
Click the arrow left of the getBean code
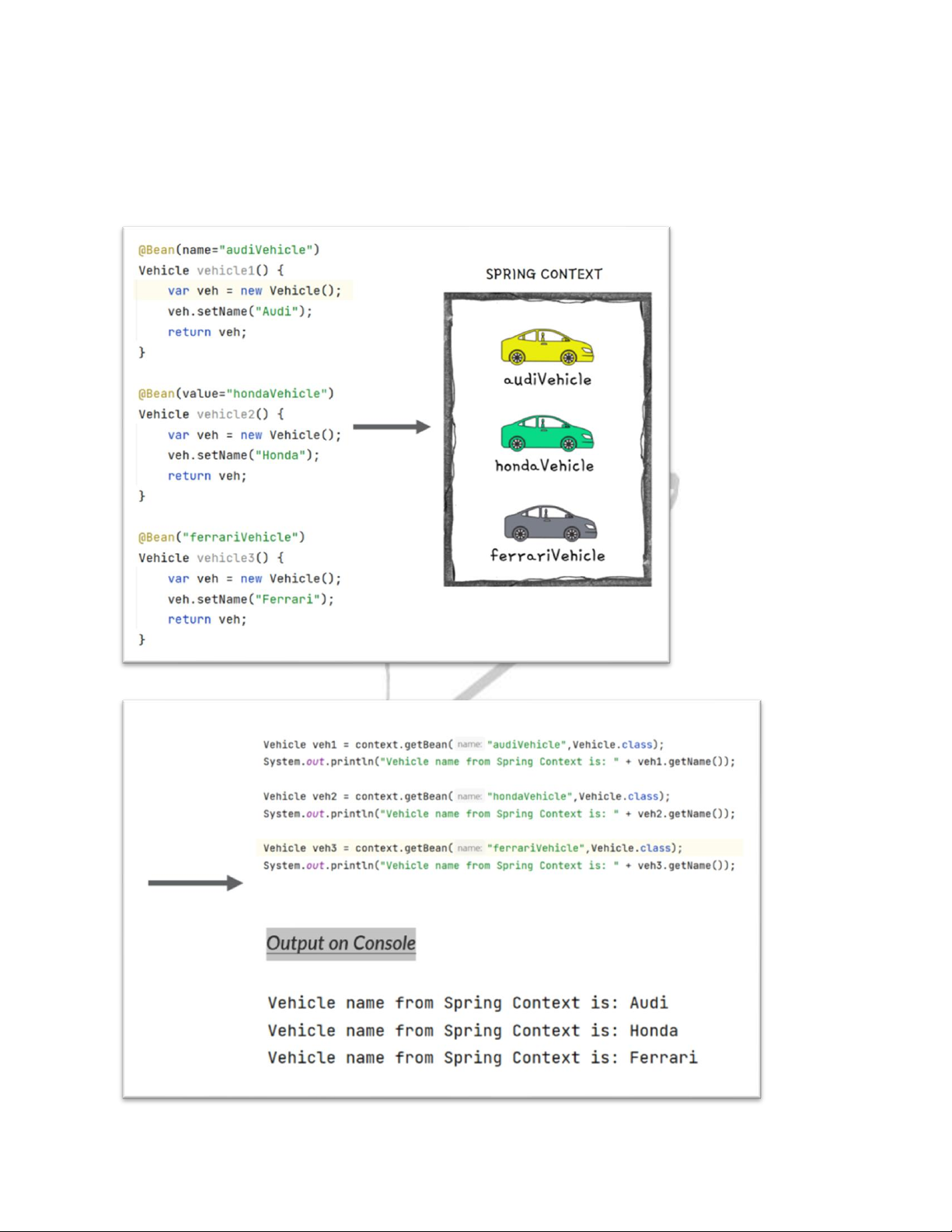tap(195, 883)
